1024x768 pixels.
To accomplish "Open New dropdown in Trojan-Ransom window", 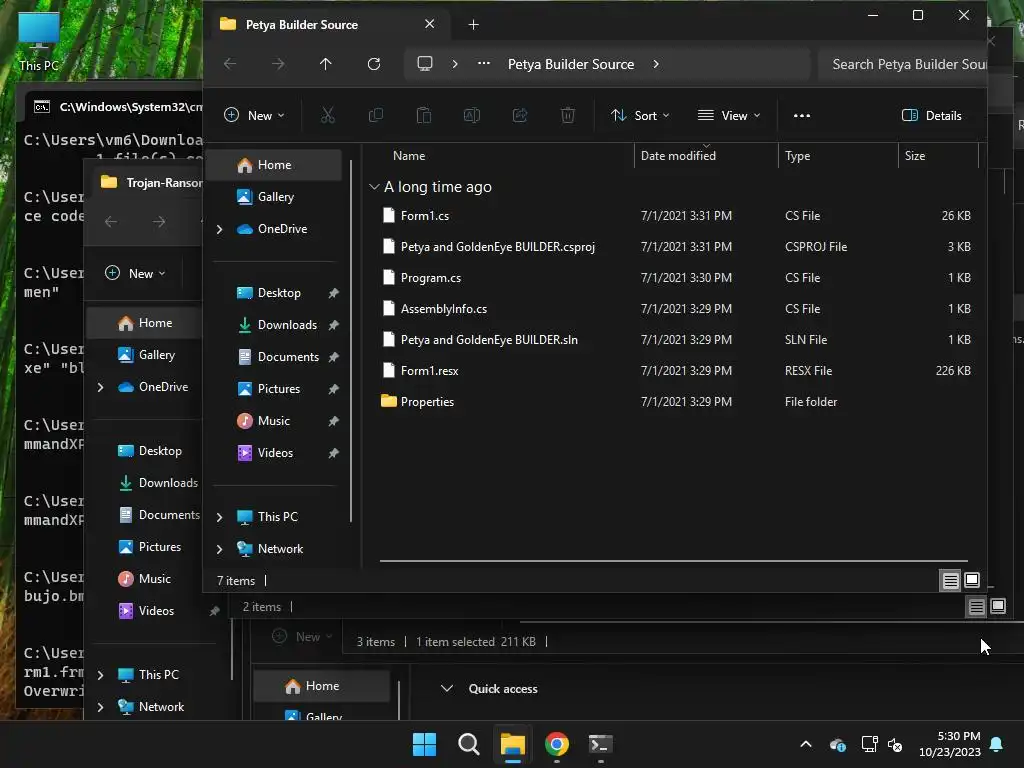I will [x=135, y=274].
